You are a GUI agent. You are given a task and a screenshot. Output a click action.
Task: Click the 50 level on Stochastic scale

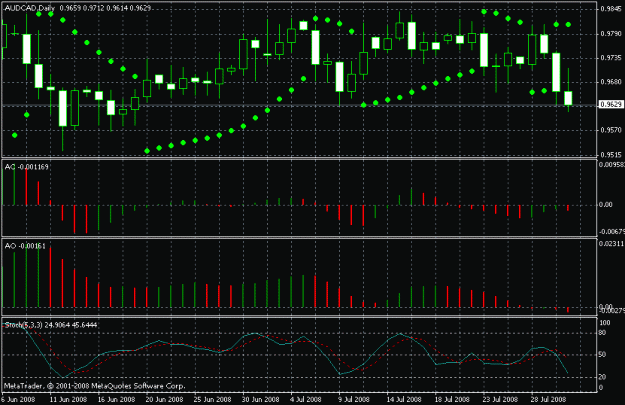[x=603, y=354]
